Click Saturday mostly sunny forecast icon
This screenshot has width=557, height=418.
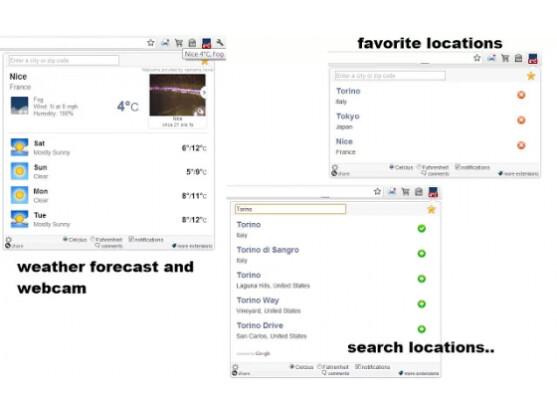tap(20, 147)
